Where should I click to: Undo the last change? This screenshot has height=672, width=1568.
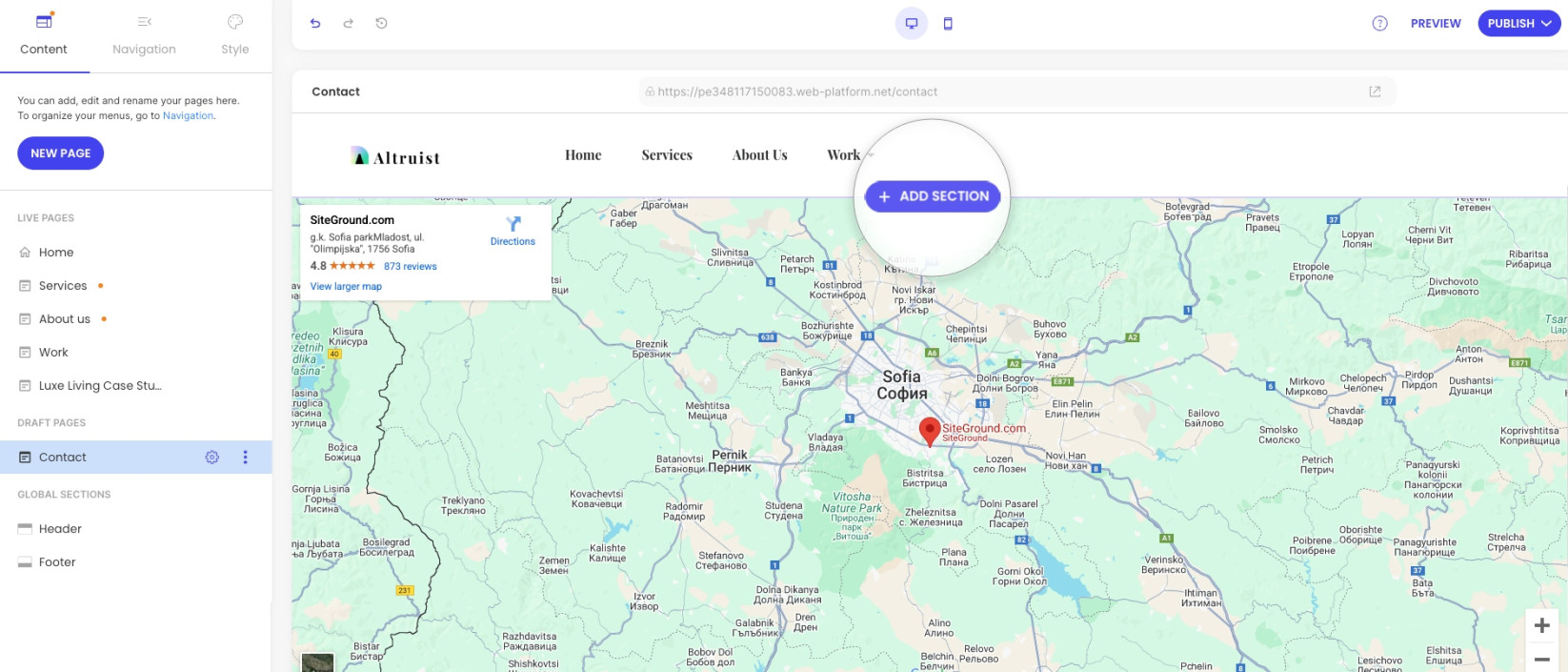315,24
